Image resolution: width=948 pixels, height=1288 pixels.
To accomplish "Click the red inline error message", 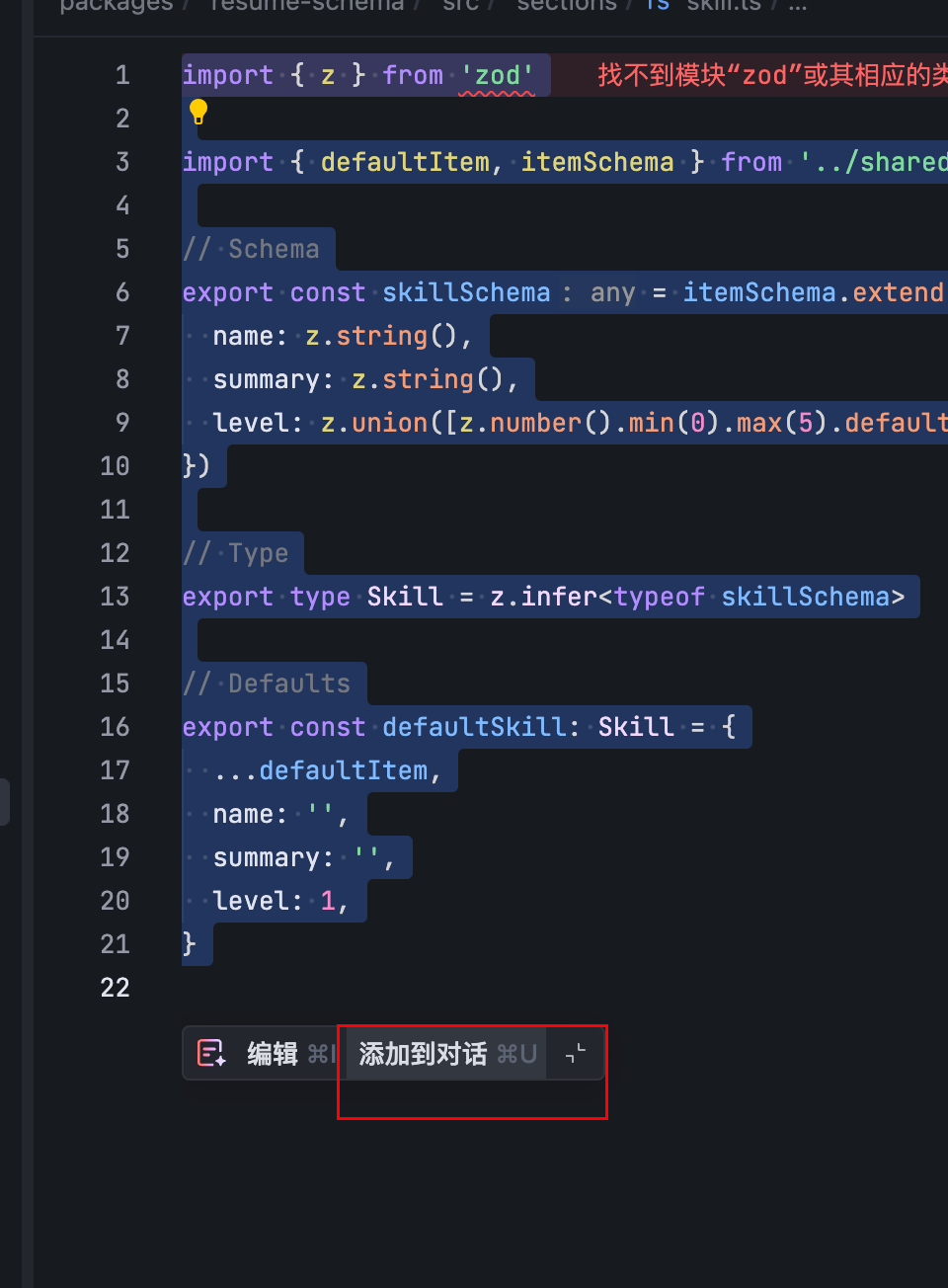I will pyautogui.click(x=770, y=76).
